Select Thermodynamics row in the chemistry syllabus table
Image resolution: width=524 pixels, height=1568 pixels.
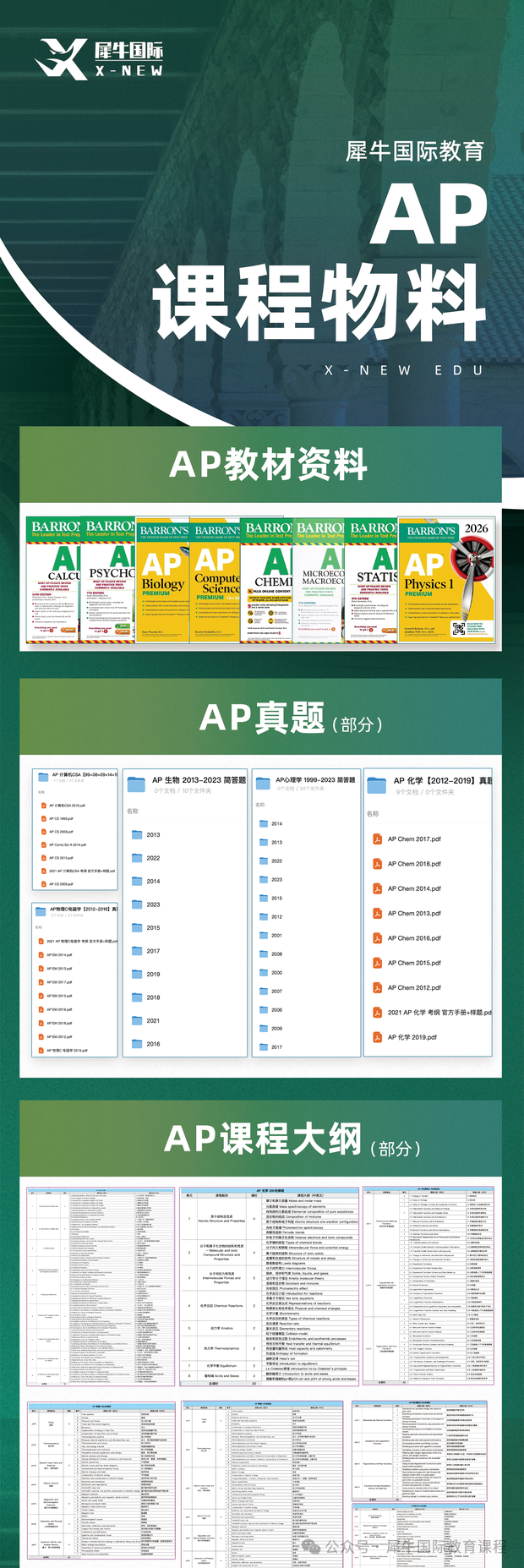[270, 1348]
